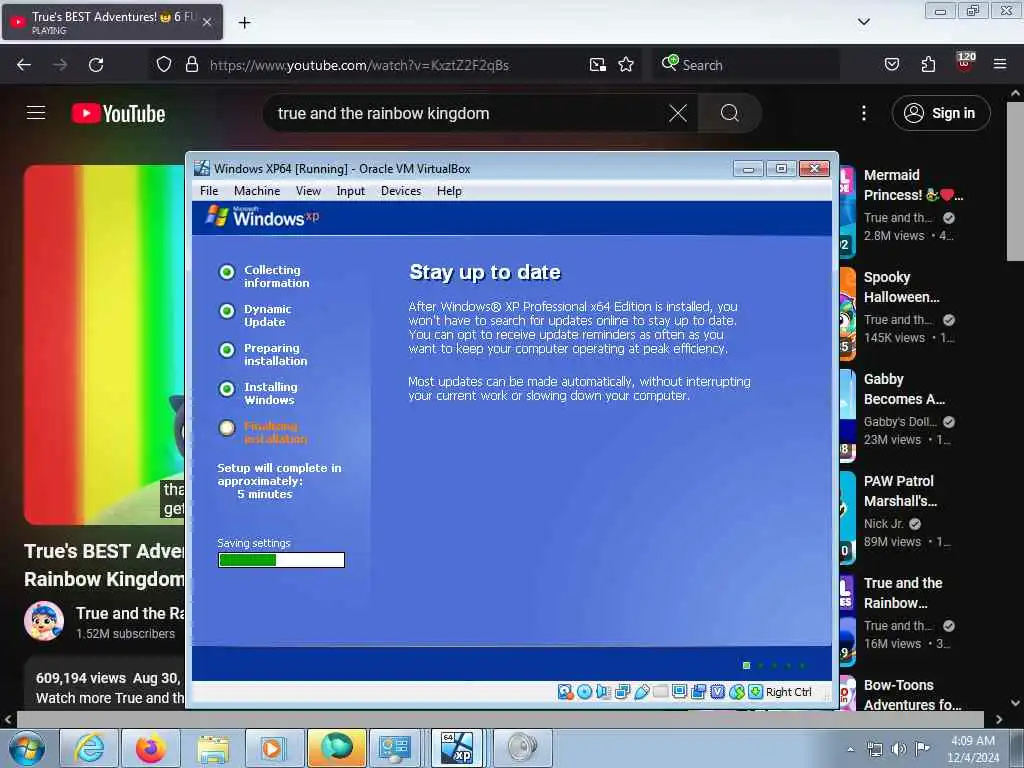Open Gabby Becomes A... recommended video

click(x=904, y=389)
